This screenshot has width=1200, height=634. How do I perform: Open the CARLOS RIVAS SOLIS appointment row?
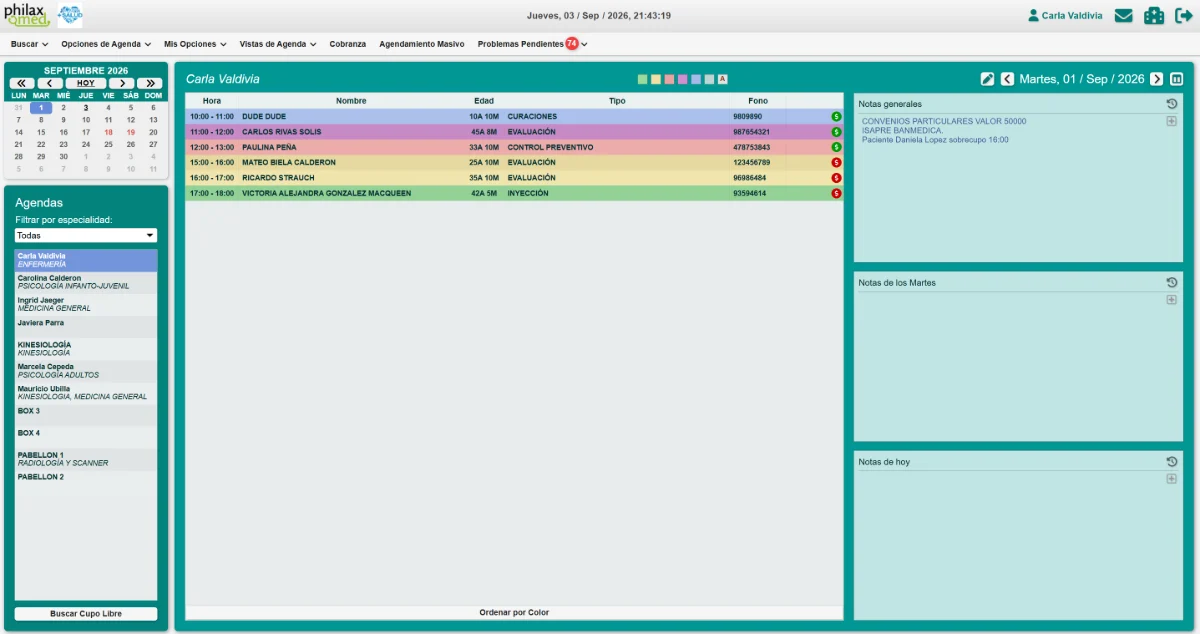[x=514, y=132]
